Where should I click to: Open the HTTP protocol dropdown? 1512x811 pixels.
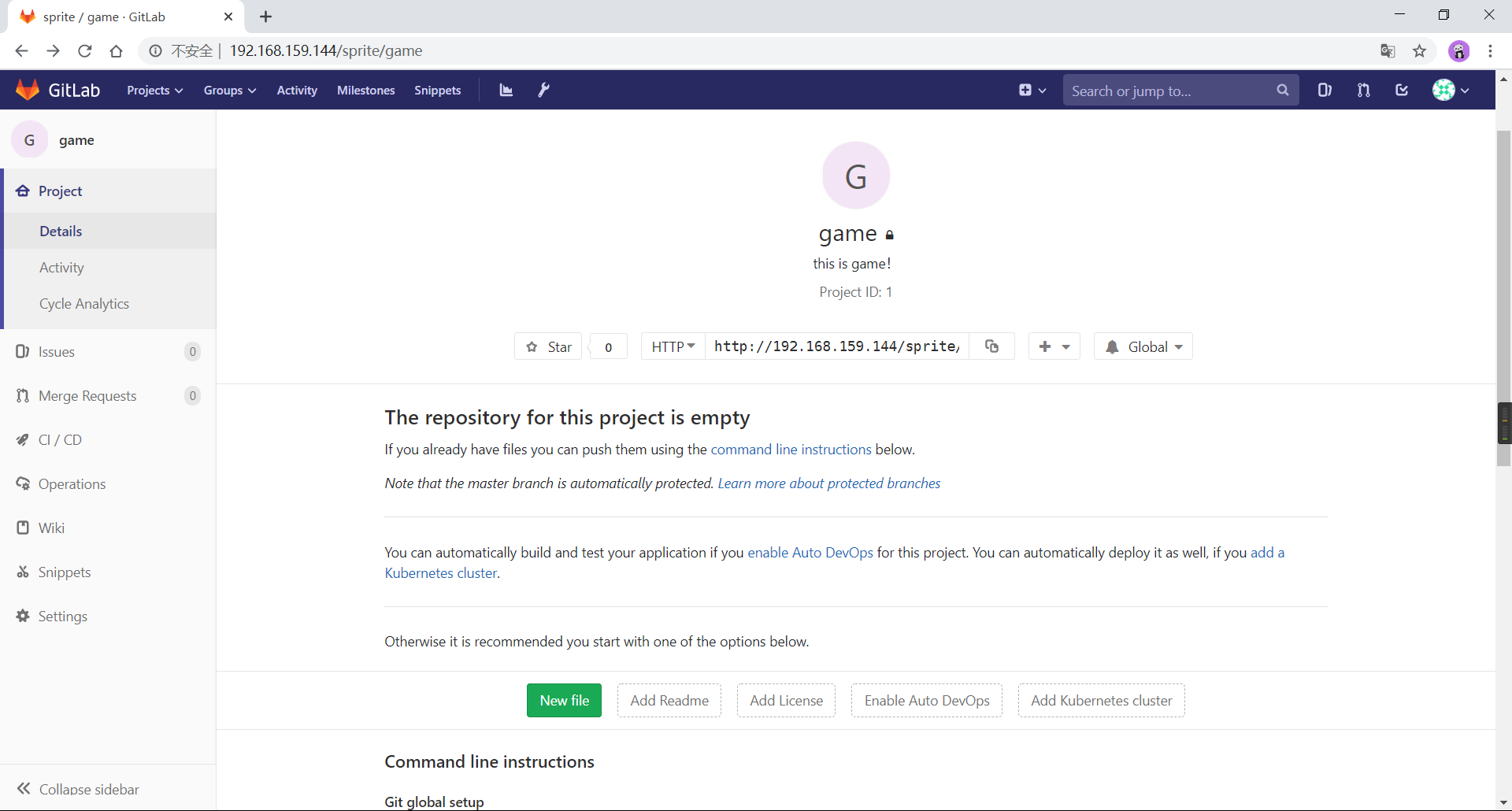[673, 346]
